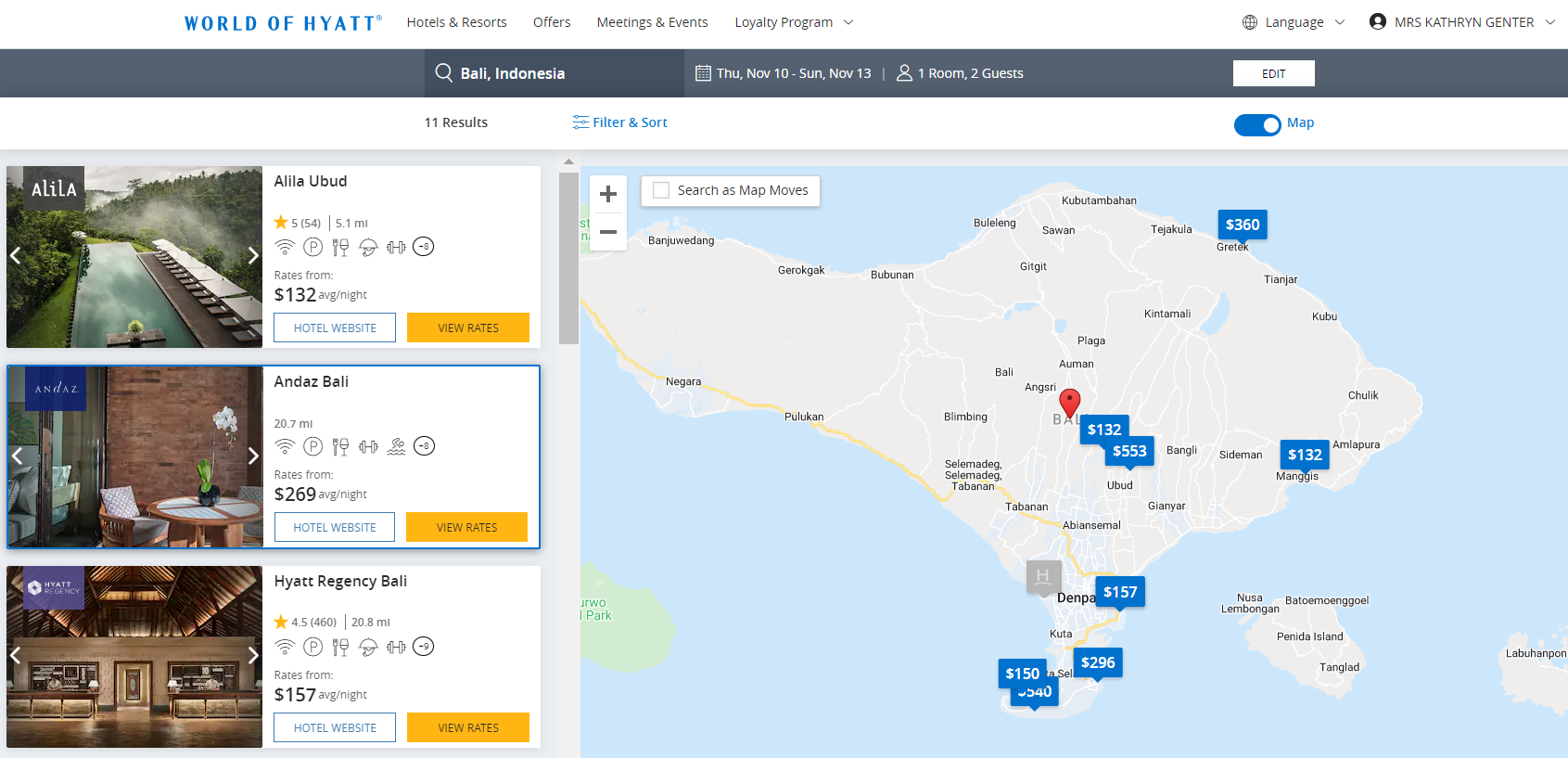This screenshot has height=758, width=1568.
Task: Click the red location pin on map
Action: coord(1070,404)
